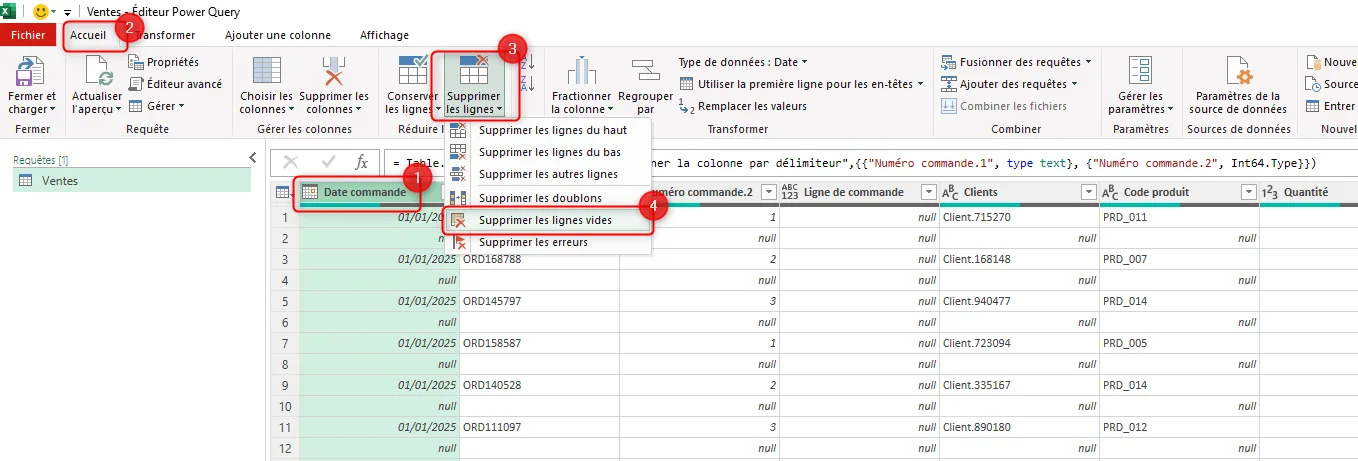Choose Supprimer les lignes du bas
The width and height of the screenshot is (1358, 461).
pyautogui.click(x=548, y=152)
